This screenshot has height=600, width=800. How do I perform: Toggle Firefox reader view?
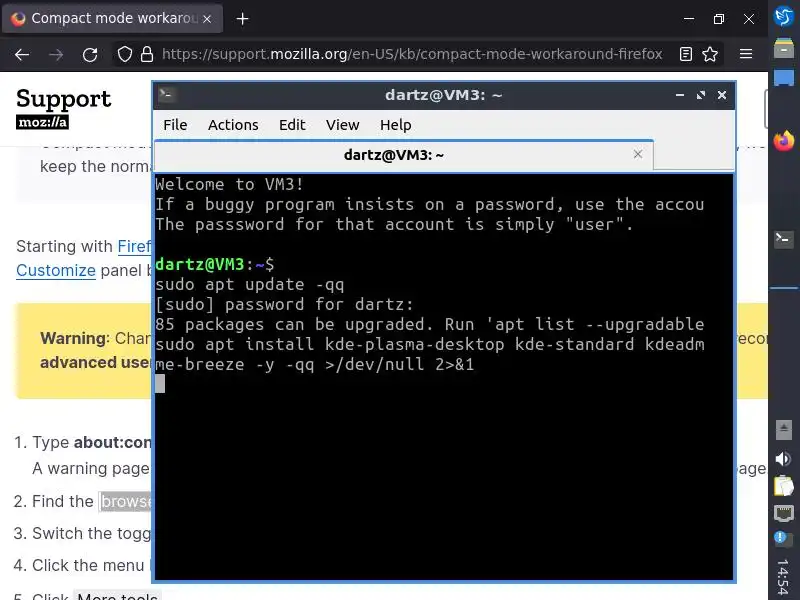point(686,54)
